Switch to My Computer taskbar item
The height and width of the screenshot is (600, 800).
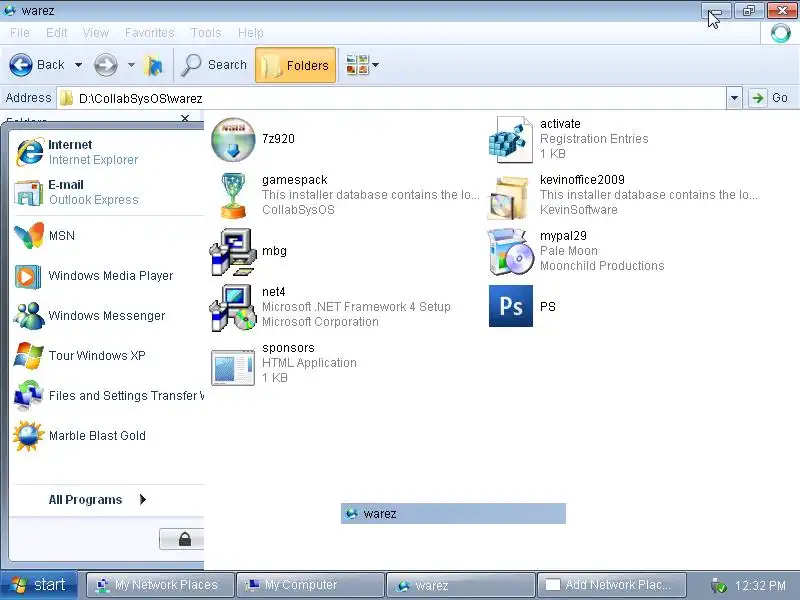pyautogui.click(x=310, y=585)
